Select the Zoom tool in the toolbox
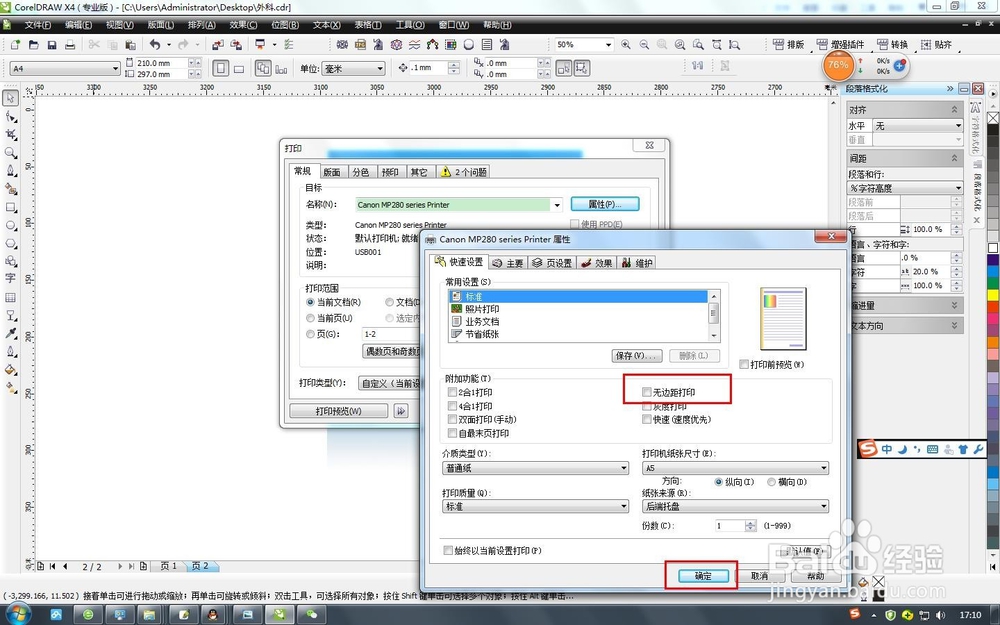 [x=11, y=153]
